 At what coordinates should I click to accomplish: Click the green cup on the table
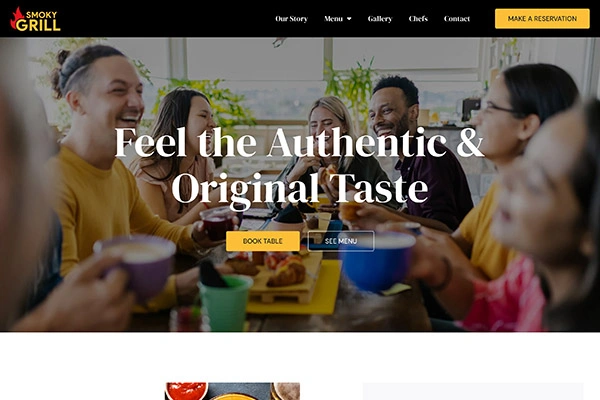pos(225,302)
